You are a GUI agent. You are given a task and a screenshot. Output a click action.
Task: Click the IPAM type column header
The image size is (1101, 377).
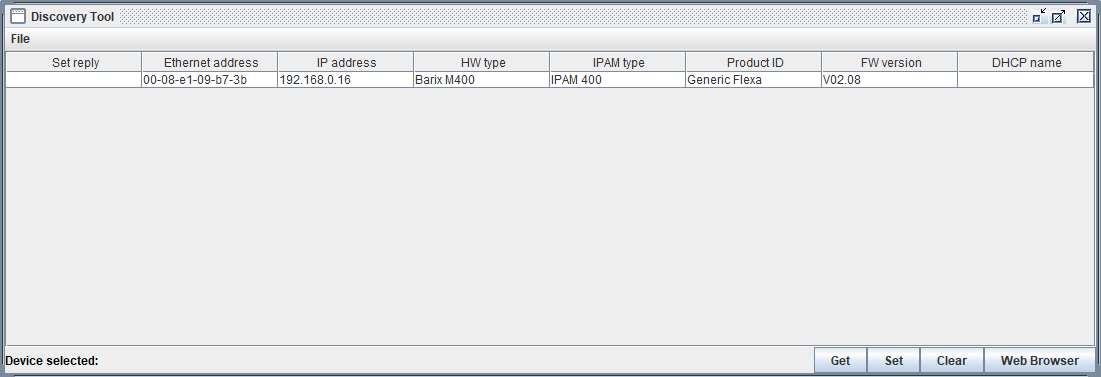click(x=618, y=62)
